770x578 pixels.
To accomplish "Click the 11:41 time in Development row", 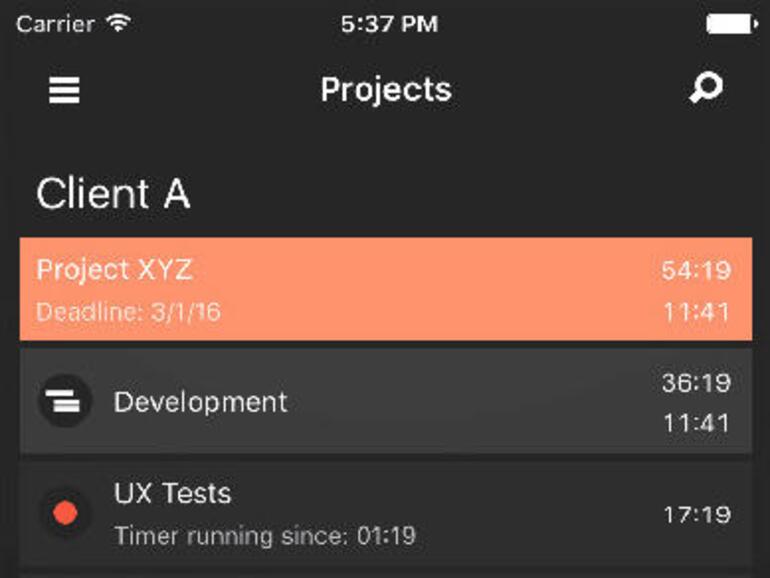I will (x=695, y=424).
